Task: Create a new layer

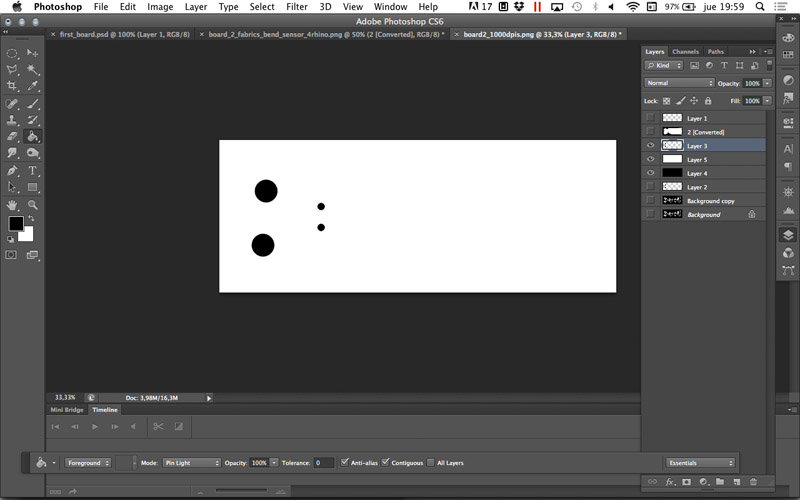Action: pyautogui.click(x=737, y=482)
